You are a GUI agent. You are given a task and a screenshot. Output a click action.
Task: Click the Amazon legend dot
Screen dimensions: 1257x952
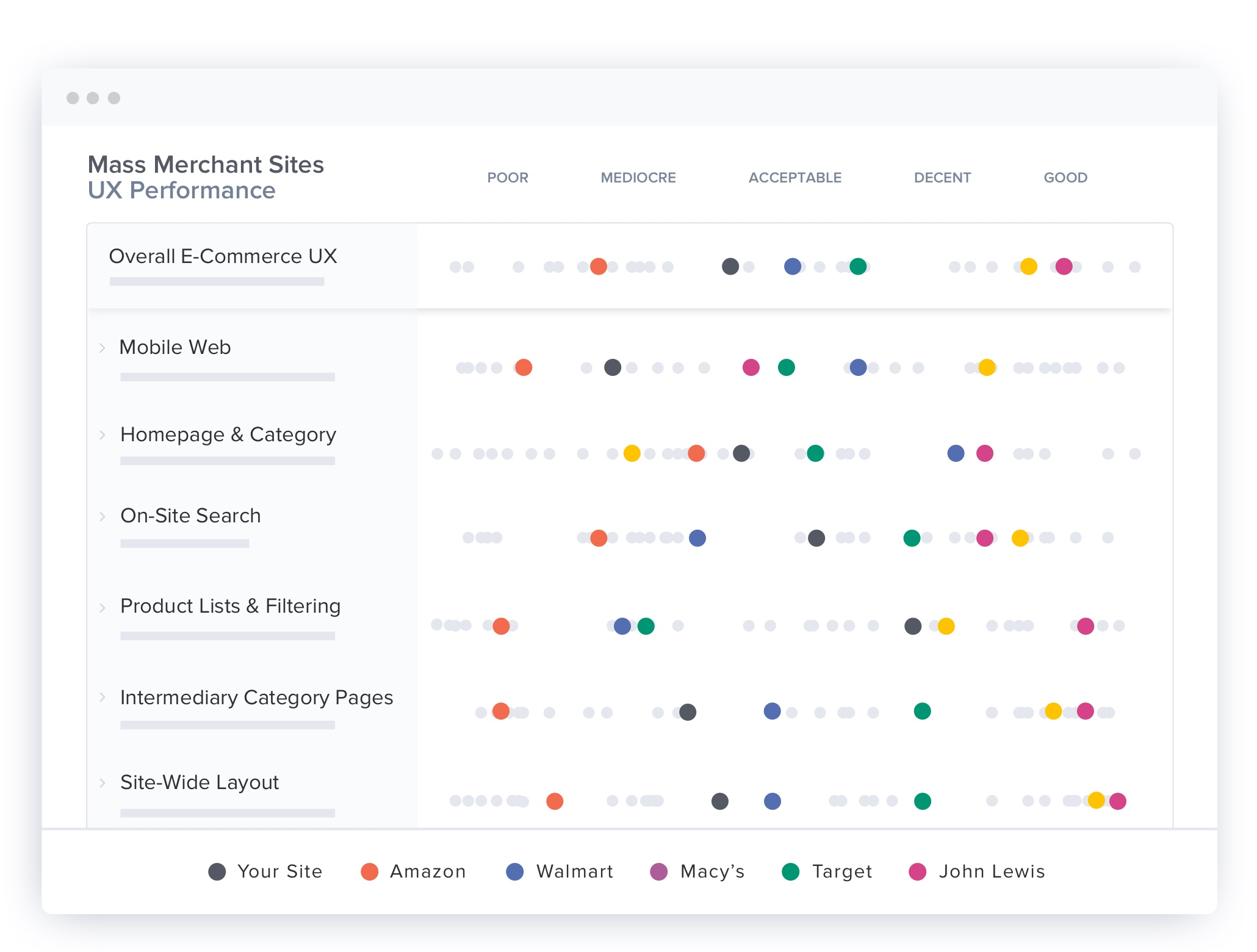pos(370,871)
